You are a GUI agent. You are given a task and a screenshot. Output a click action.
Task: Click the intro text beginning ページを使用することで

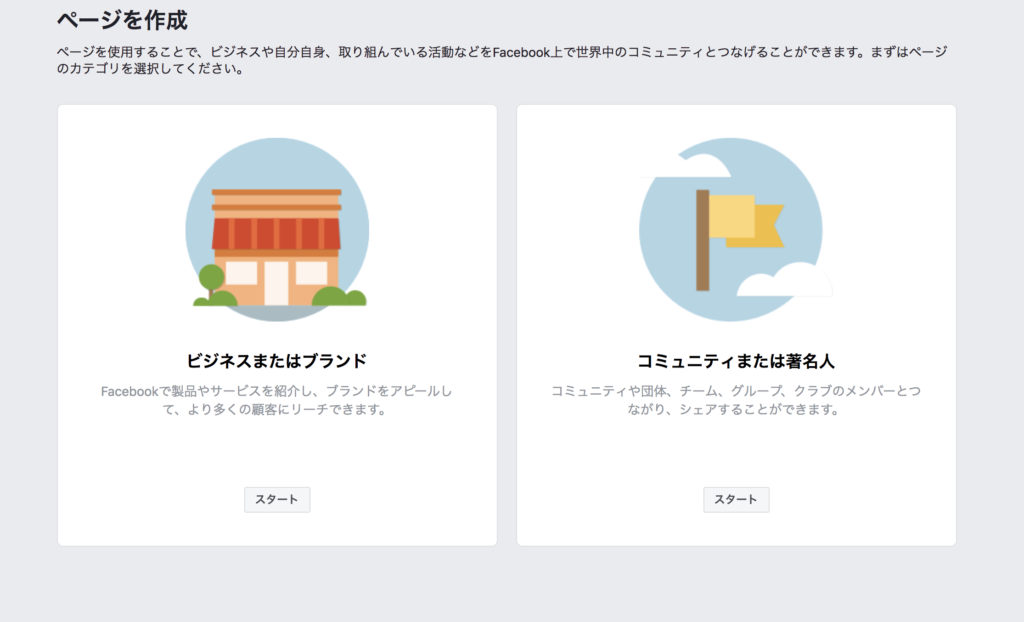[502, 60]
